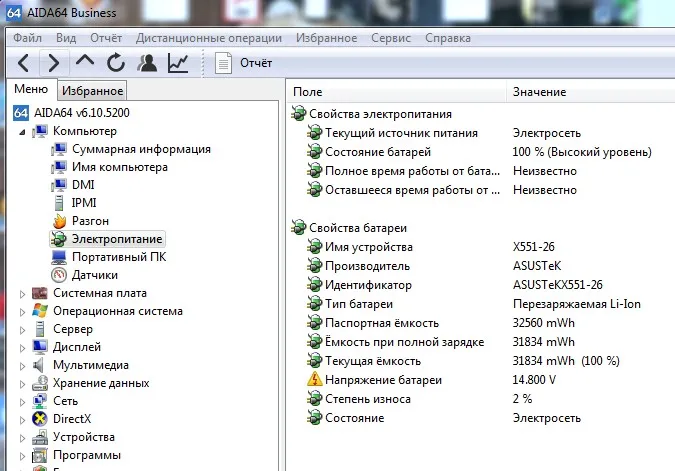Sort by the Поле column header
The image size is (675, 471).
point(396,92)
